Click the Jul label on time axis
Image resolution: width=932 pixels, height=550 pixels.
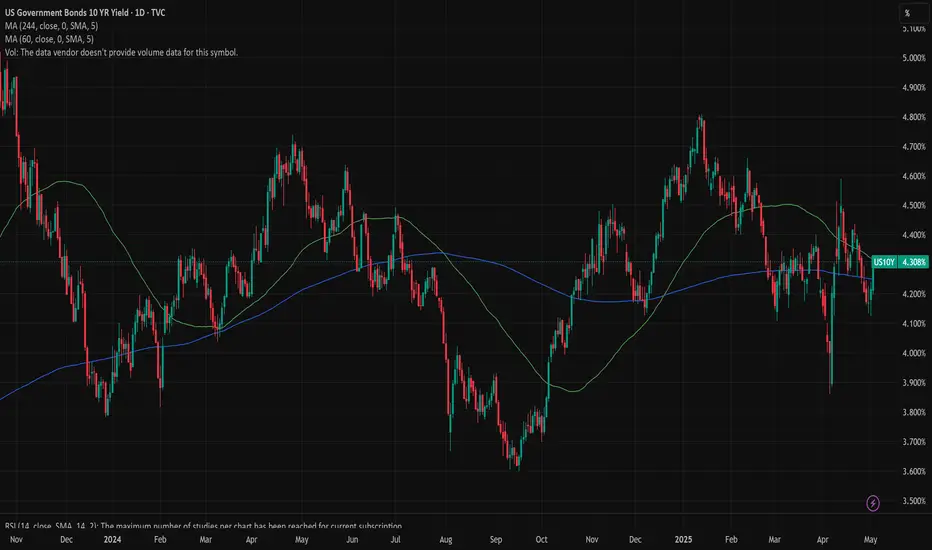pos(395,540)
